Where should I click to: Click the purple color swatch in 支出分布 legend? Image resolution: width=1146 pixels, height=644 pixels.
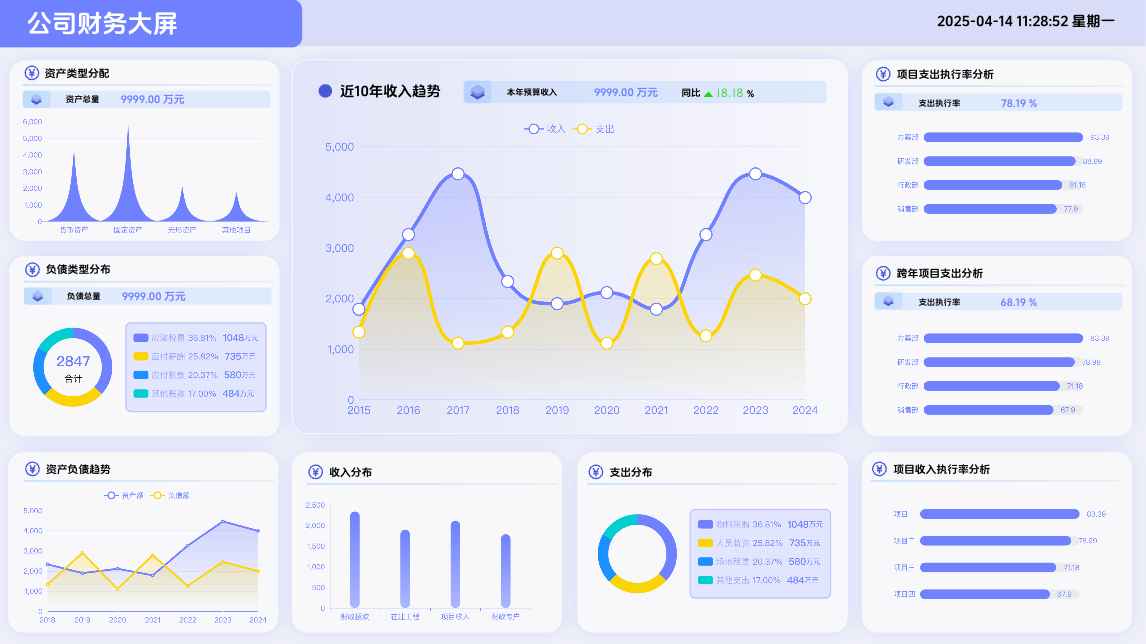tap(707, 524)
